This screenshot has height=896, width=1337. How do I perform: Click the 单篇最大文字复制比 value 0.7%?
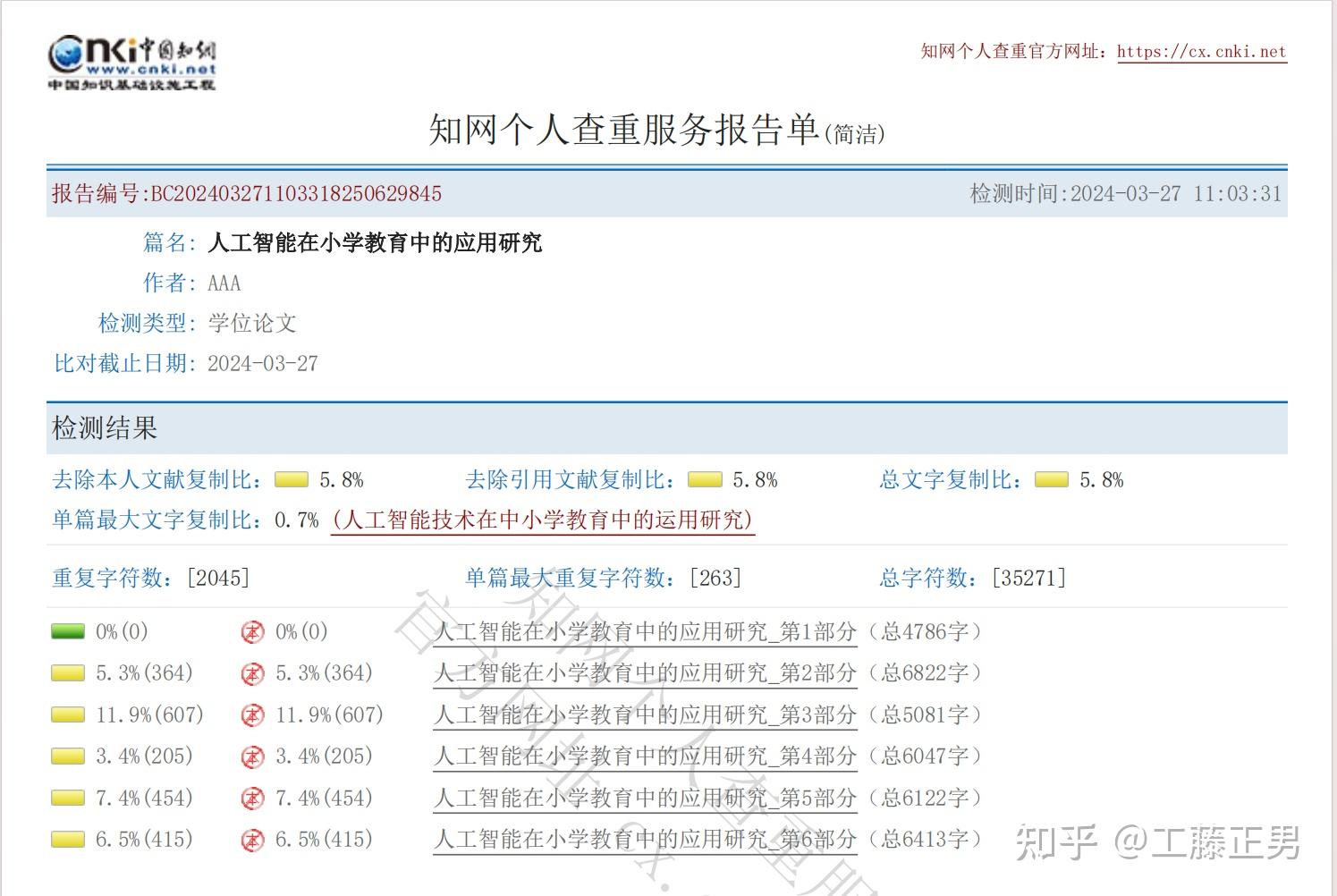click(x=297, y=520)
